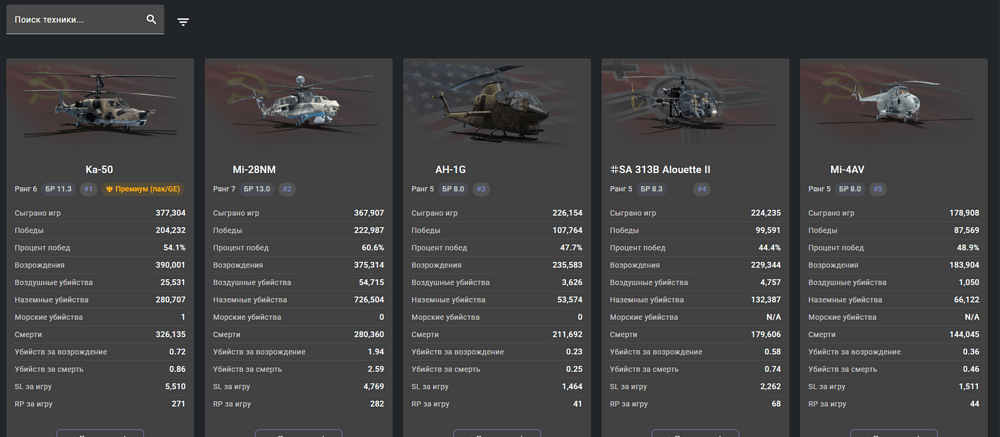The height and width of the screenshot is (437, 1000).
Task: Select wins value '204,232' for Ka-50
Action: coord(170,230)
